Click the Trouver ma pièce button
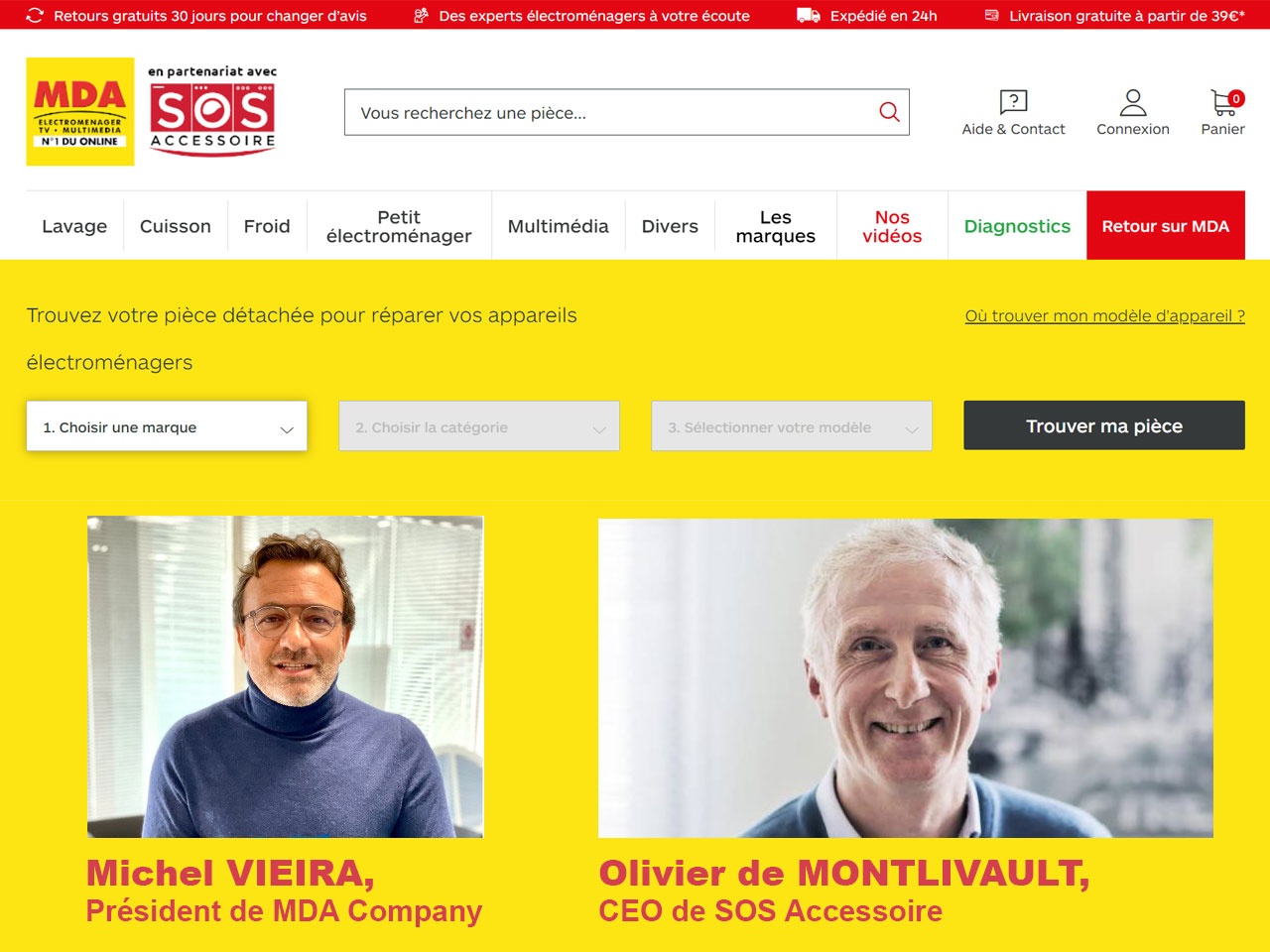Image resolution: width=1270 pixels, height=952 pixels. point(1104,425)
